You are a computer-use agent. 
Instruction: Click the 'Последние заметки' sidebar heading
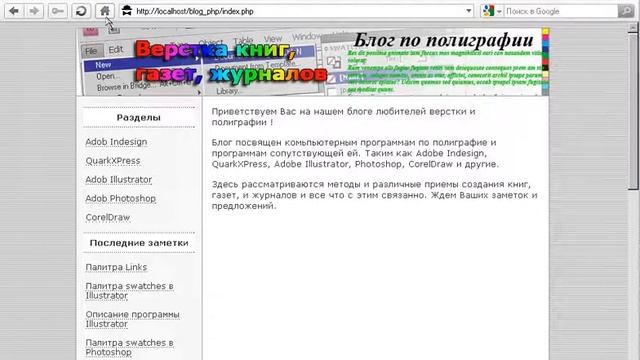[x=139, y=243]
